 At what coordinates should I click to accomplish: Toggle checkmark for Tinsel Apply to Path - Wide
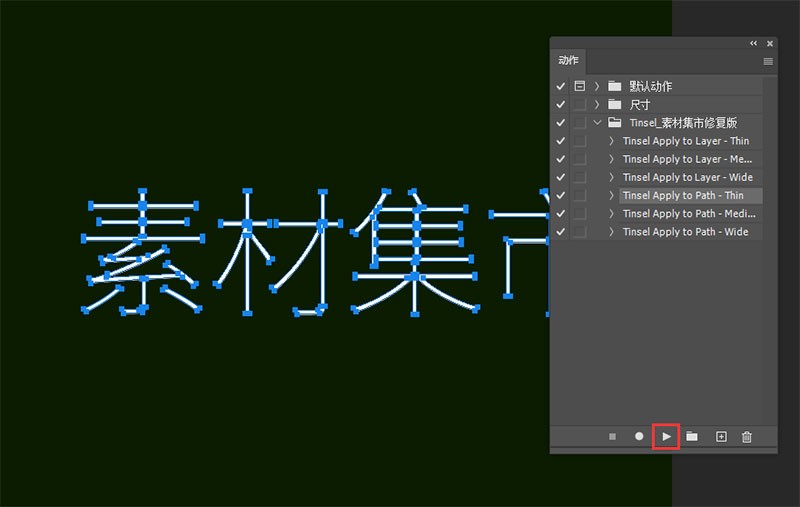click(x=561, y=232)
